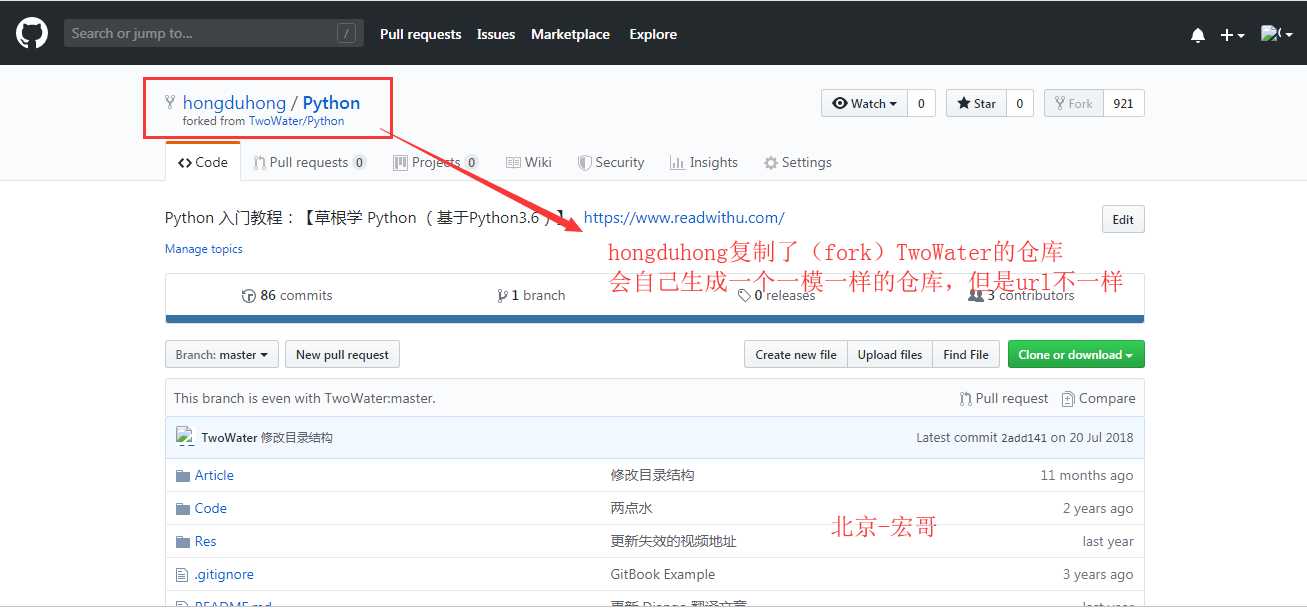Switch to the repository Pull requests tab
The width and height of the screenshot is (1307, 610).
310,162
